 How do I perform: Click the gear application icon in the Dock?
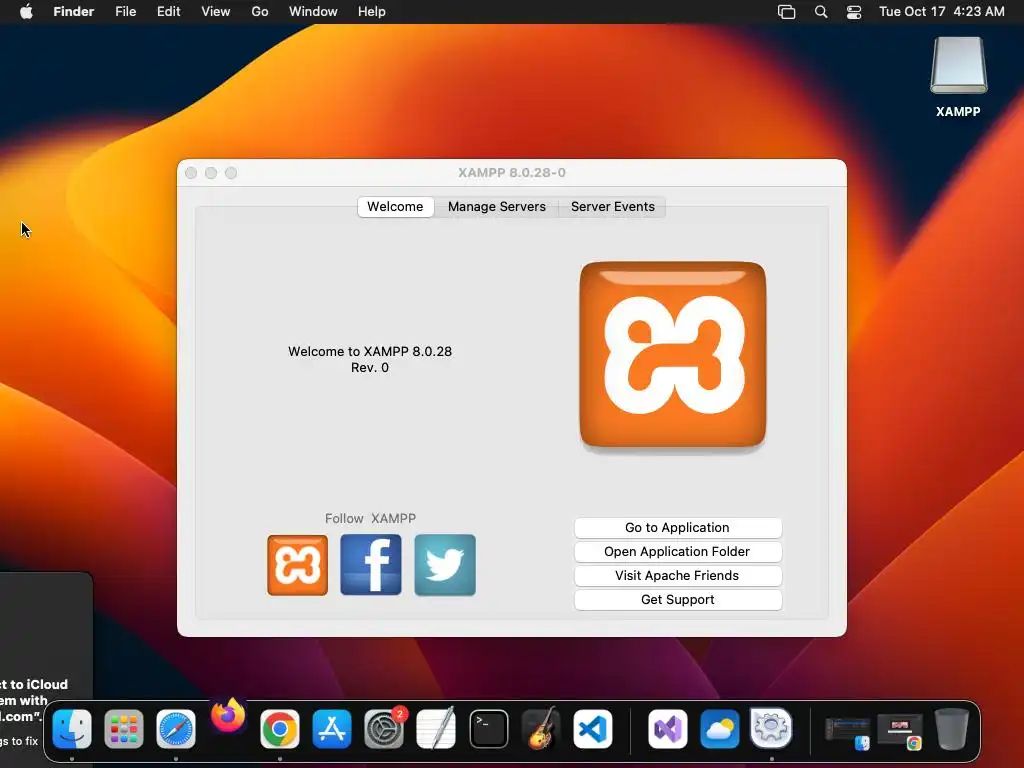tap(771, 728)
